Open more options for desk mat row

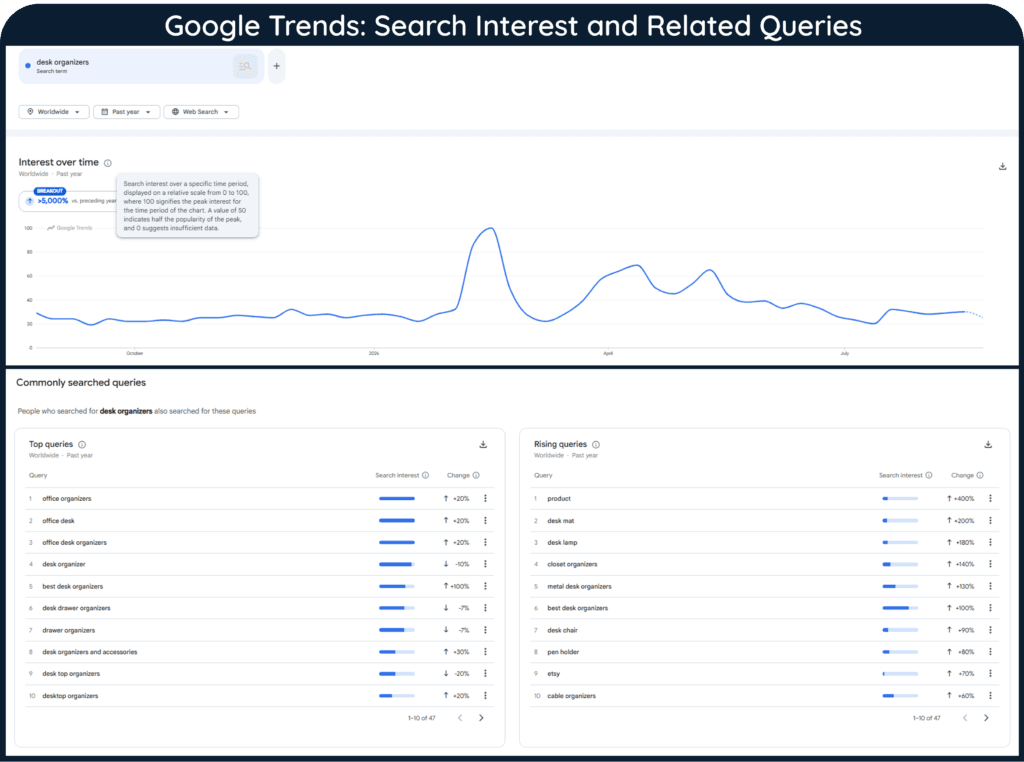pyautogui.click(x=990, y=520)
